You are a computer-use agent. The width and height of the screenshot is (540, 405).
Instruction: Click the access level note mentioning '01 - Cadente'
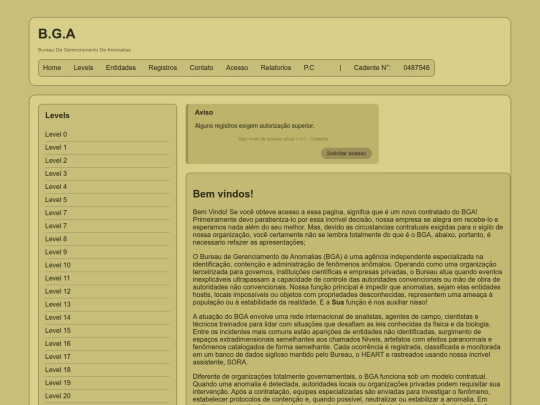(283, 139)
